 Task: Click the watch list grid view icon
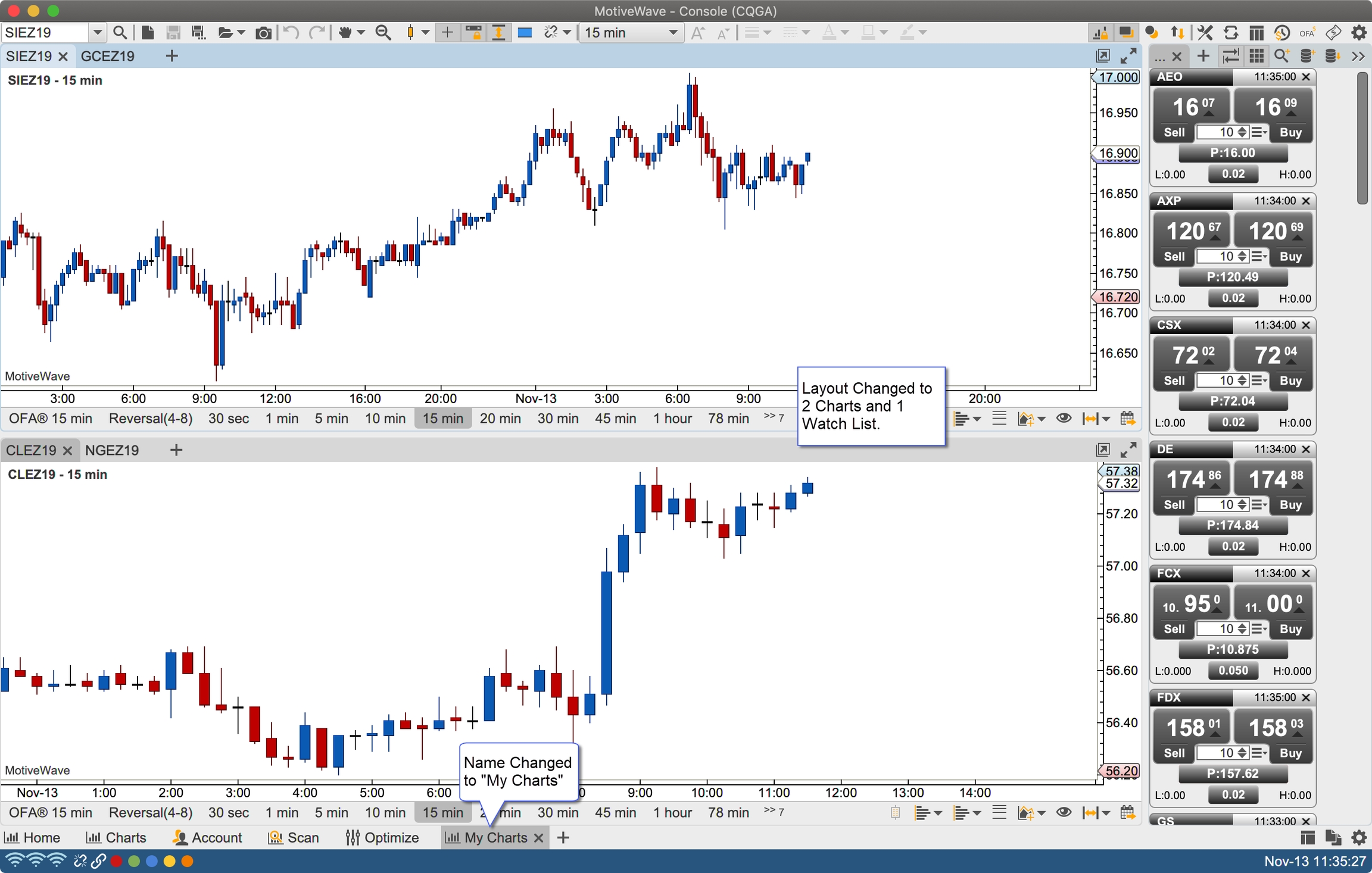click(1256, 56)
